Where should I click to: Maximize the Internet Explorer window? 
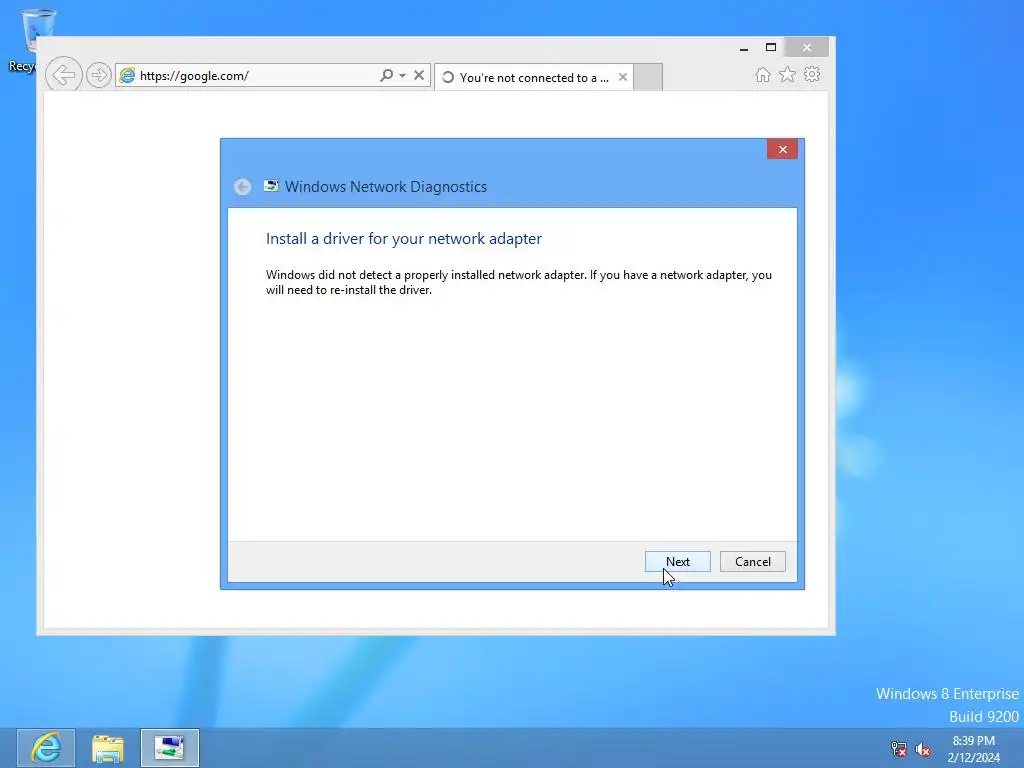771,48
